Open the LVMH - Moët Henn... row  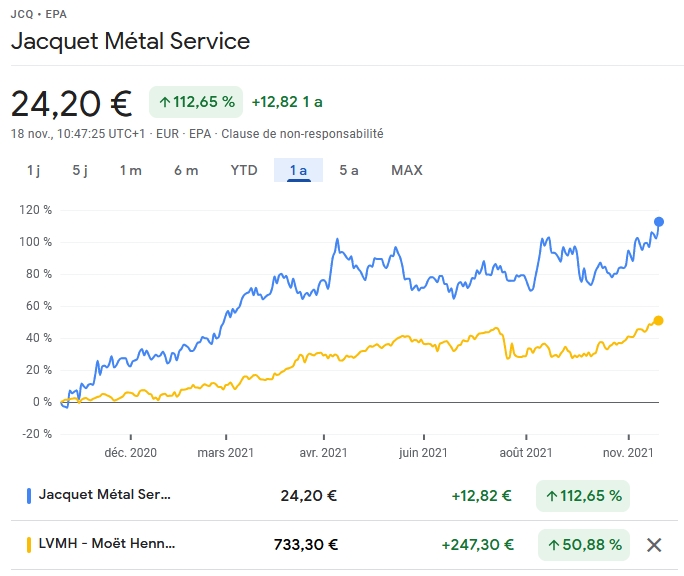(107, 545)
